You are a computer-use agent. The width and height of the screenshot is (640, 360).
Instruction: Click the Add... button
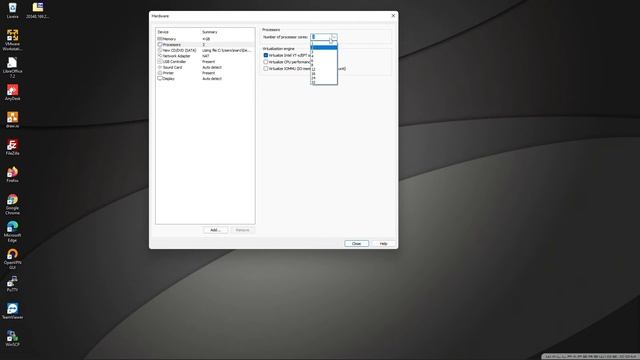[215, 230]
